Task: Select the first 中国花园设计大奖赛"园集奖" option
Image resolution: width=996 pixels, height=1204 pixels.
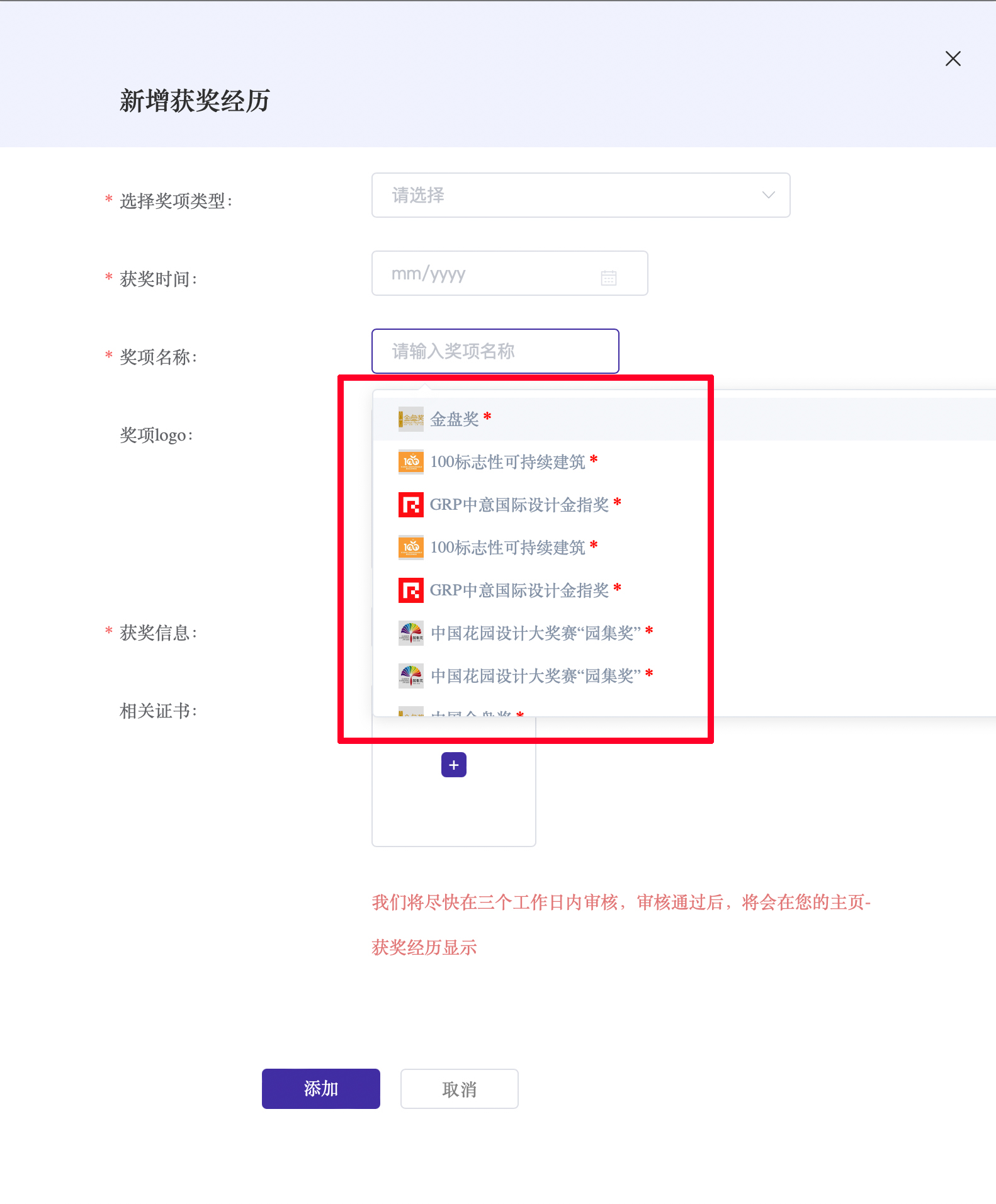Action: pos(535,633)
